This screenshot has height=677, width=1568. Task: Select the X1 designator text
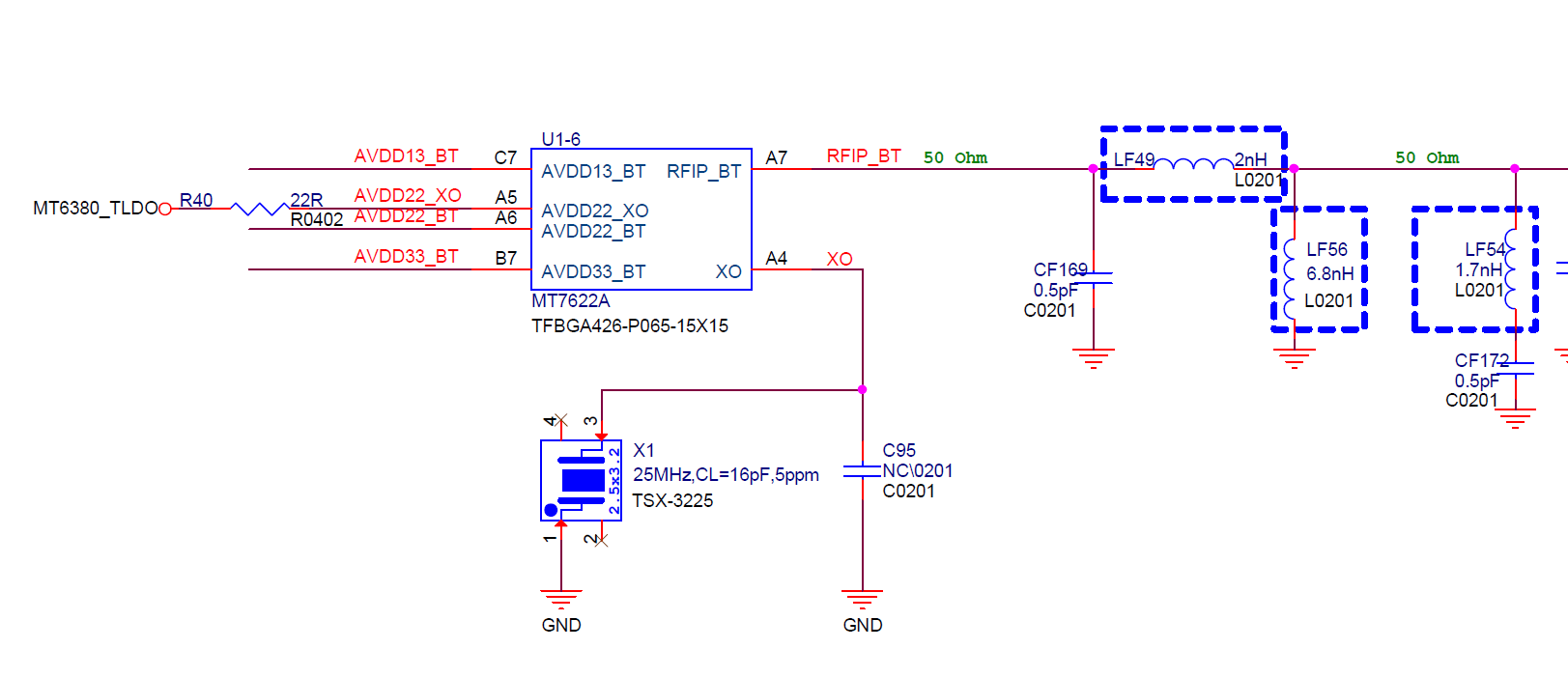[x=643, y=450]
